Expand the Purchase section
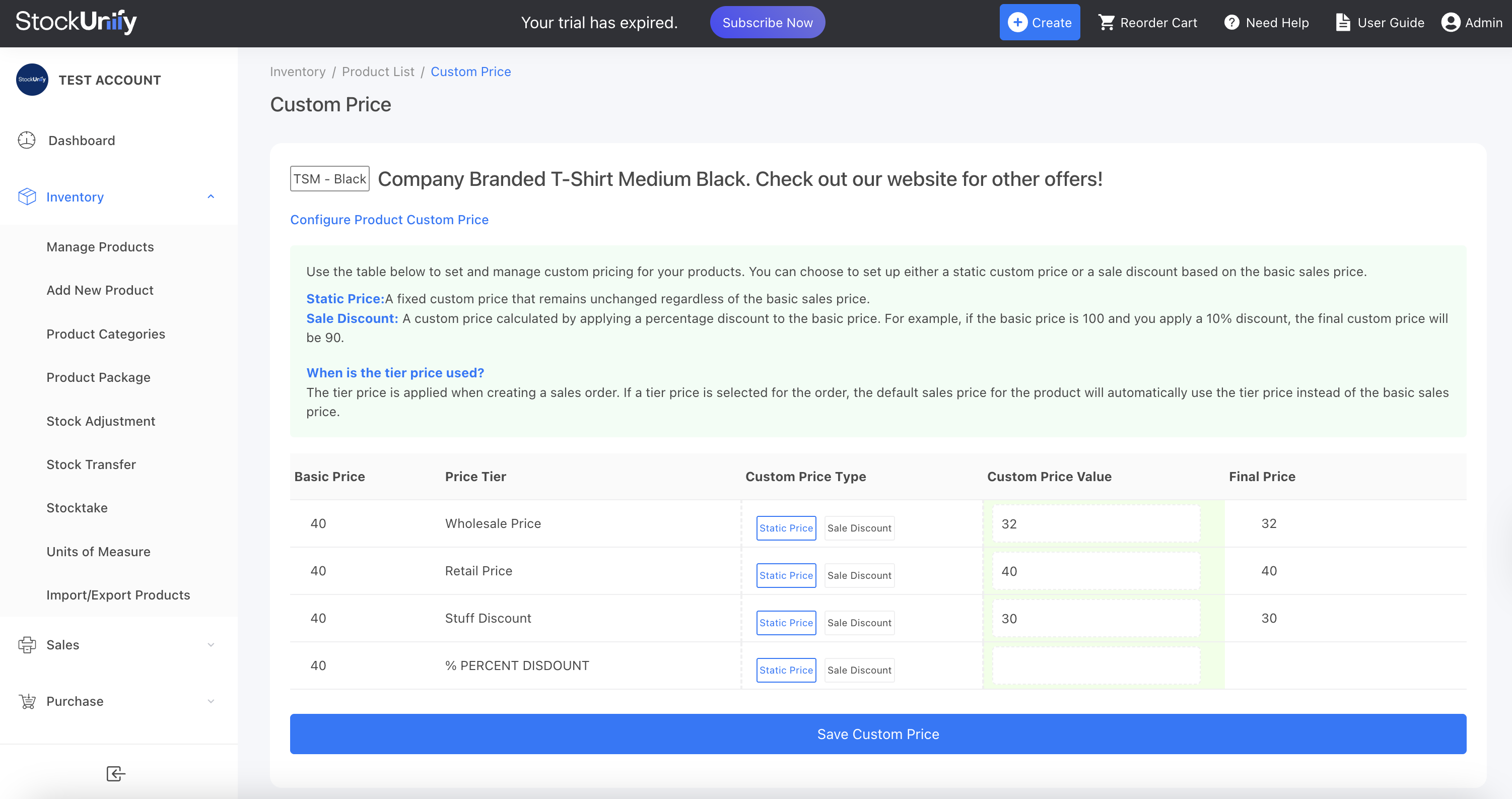This screenshot has width=1512, height=799. coord(211,701)
